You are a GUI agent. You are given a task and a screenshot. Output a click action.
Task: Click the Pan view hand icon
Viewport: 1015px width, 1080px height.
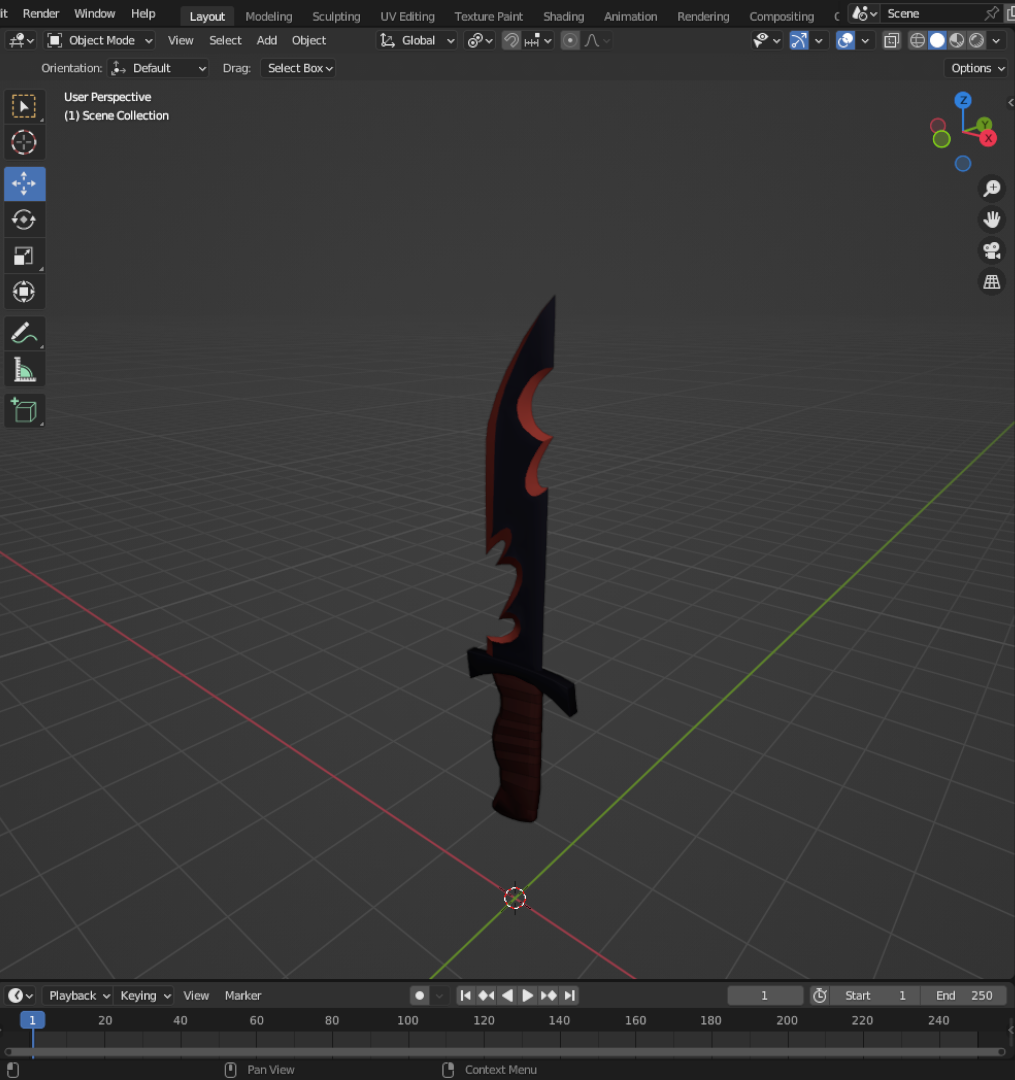992,220
